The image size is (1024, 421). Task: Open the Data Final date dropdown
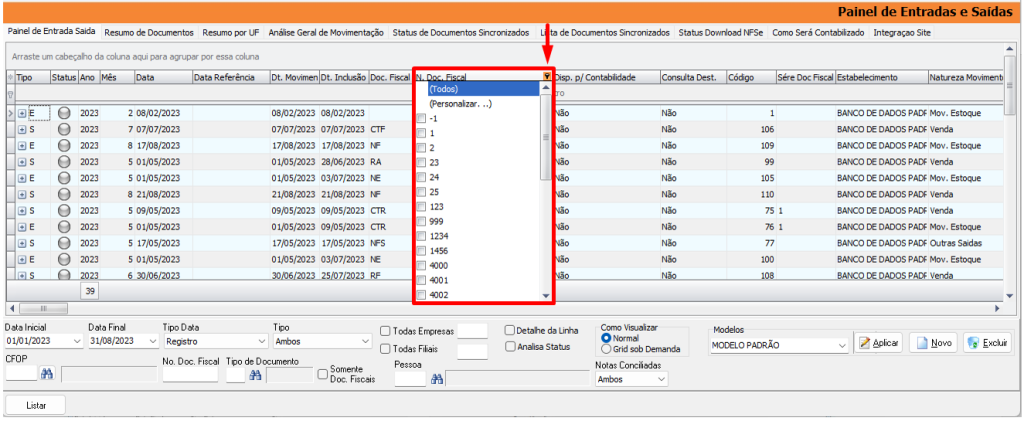click(x=154, y=341)
